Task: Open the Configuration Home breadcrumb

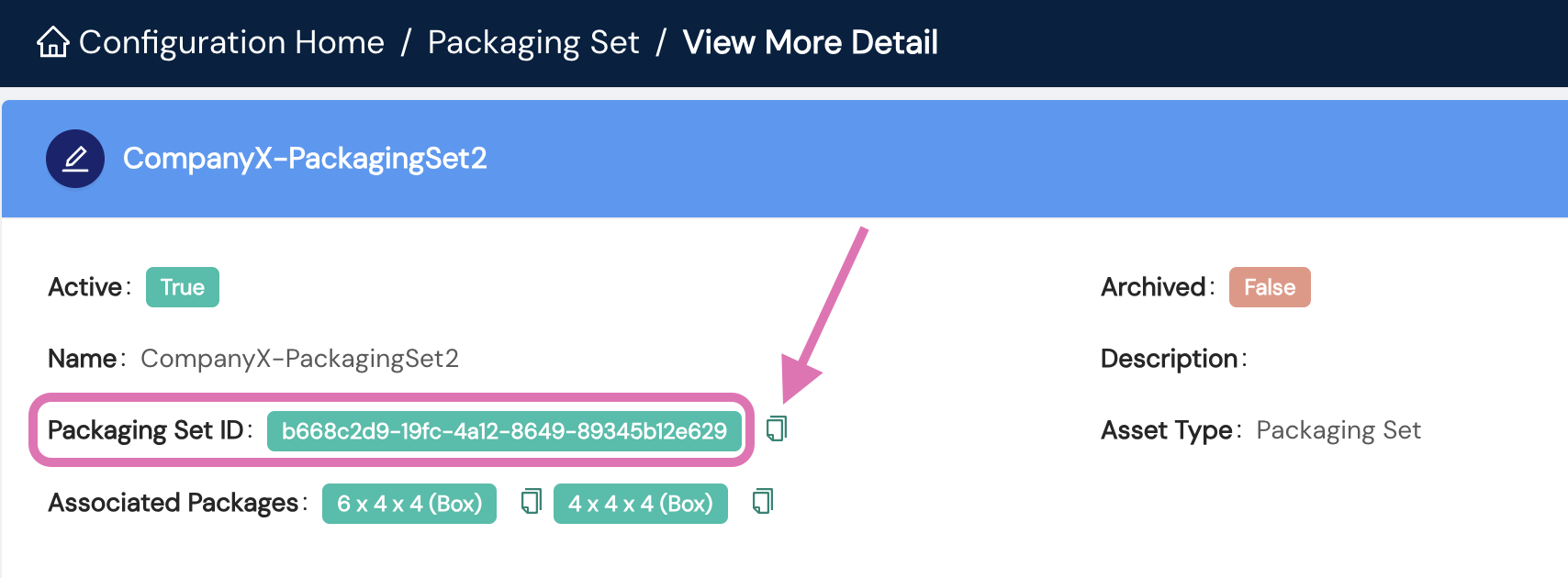Action: coord(231,42)
